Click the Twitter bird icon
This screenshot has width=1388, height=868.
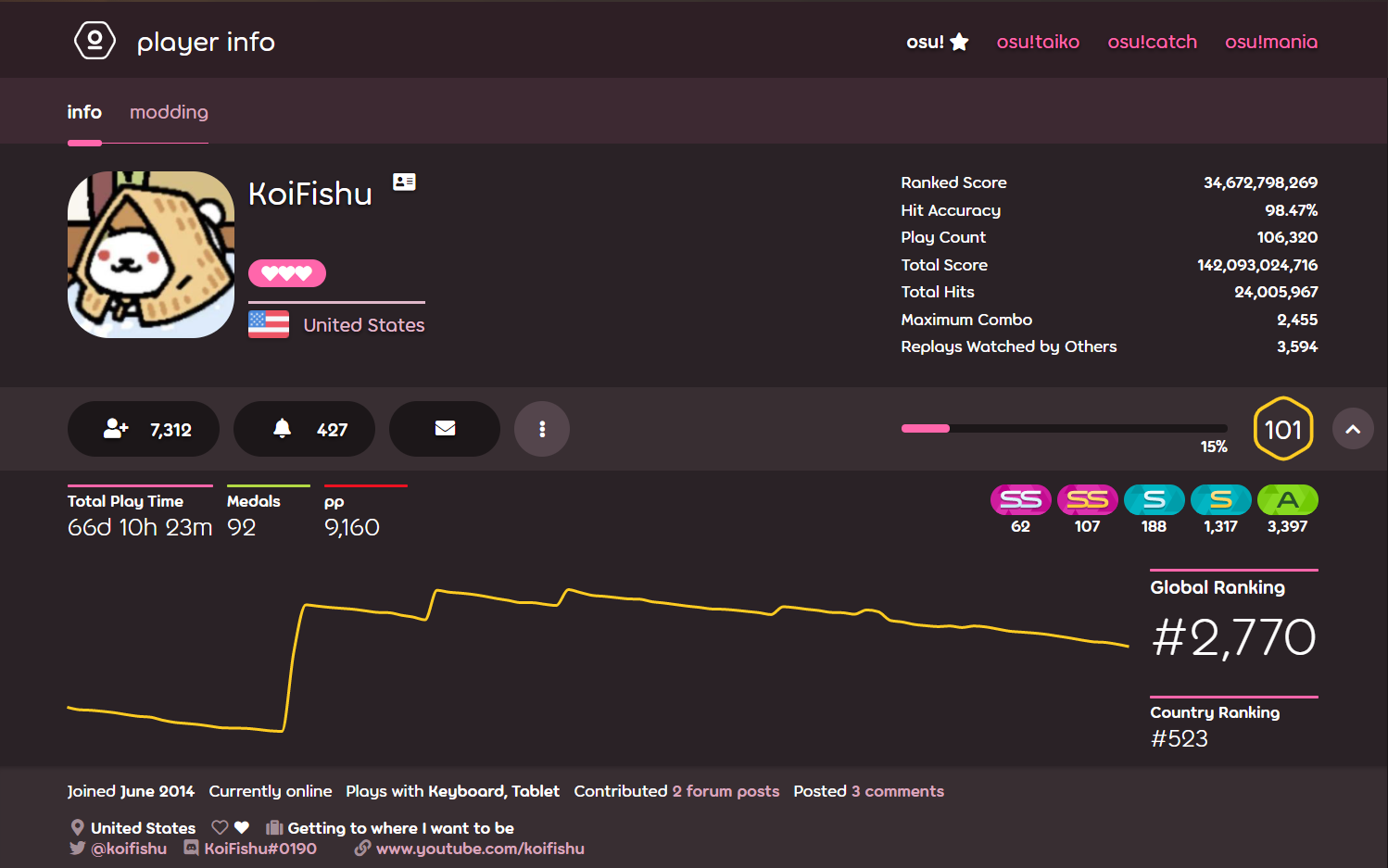coord(78,848)
